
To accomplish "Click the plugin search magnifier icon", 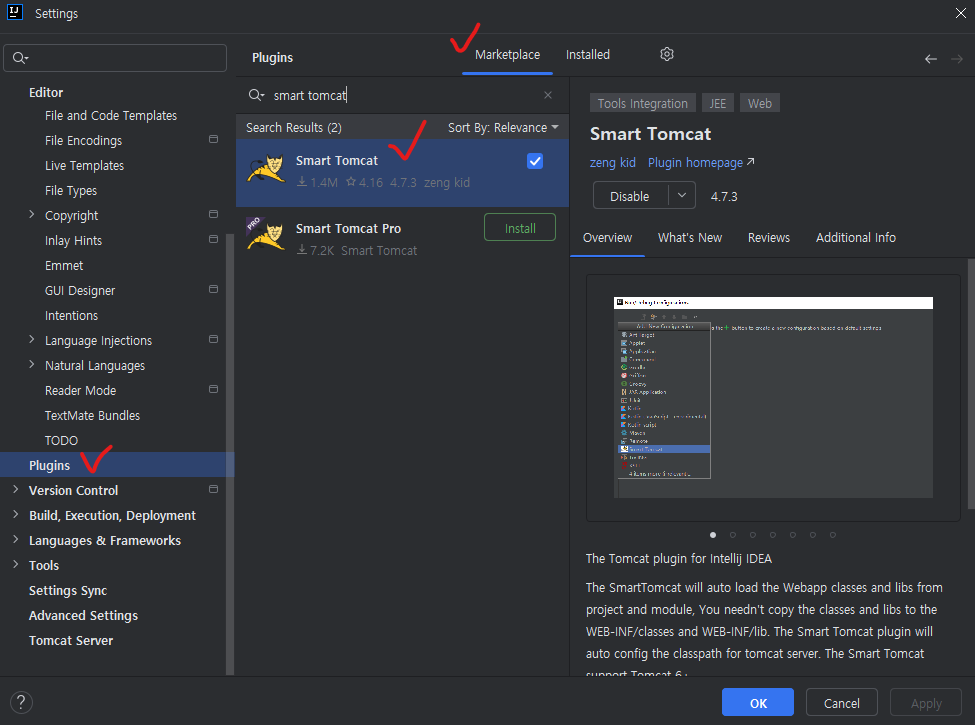I will (x=256, y=95).
